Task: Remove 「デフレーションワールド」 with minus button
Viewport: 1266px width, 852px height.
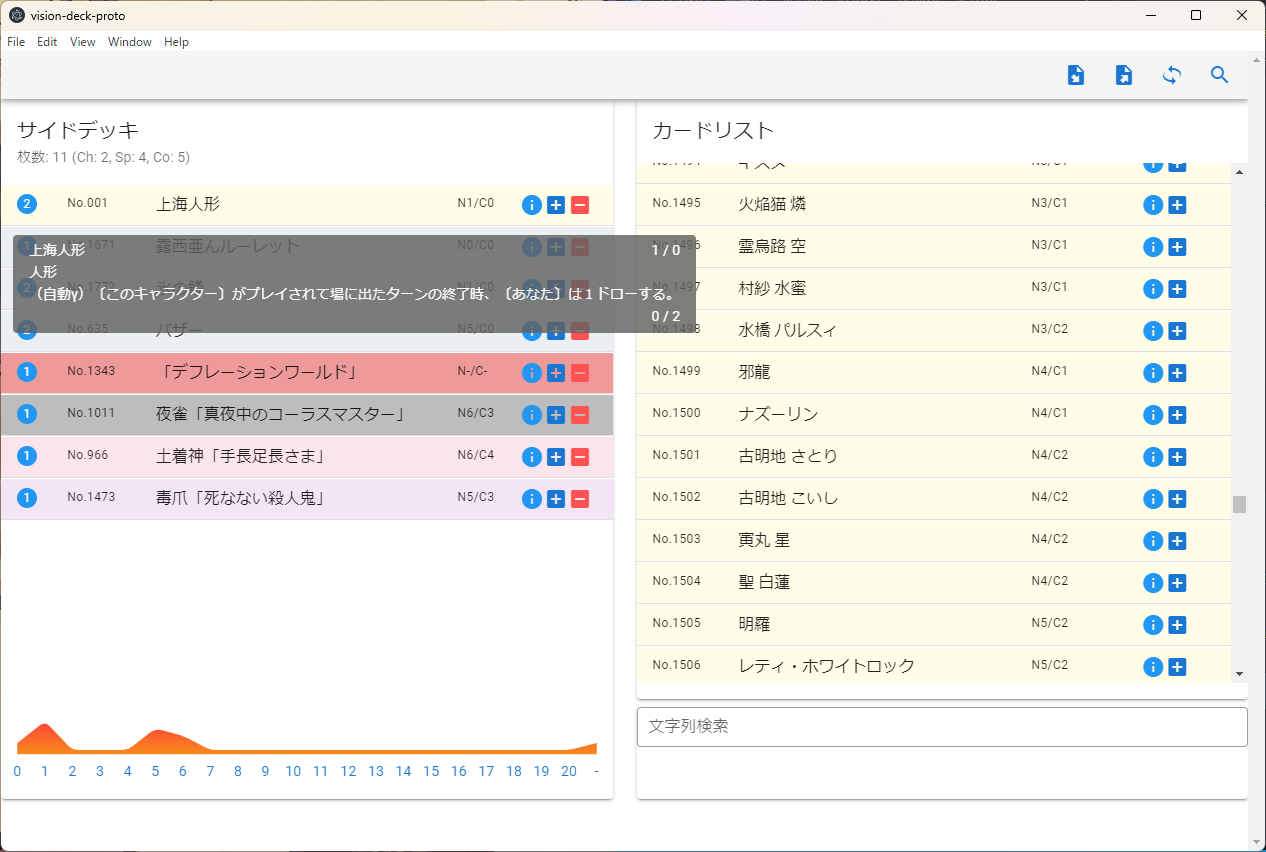Action: click(x=580, y=373)
